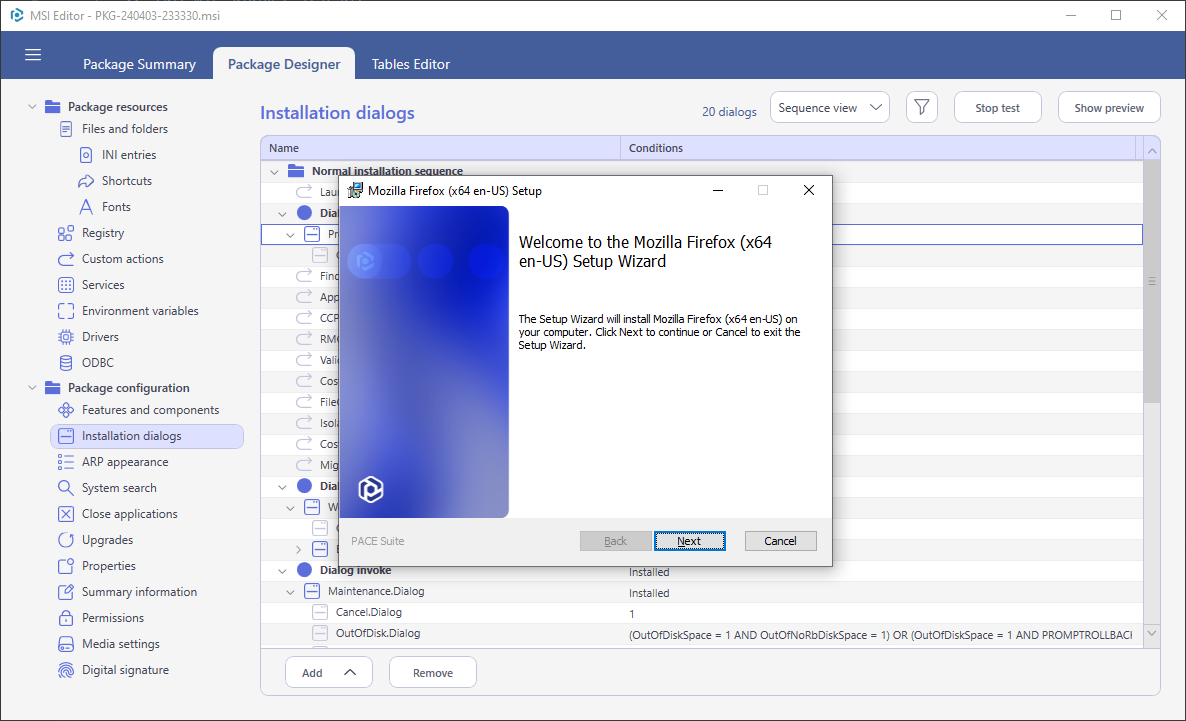Click the dialogs list vertical scrollbar
This screenshot has width=1186, height=721.
point(1151,281)
